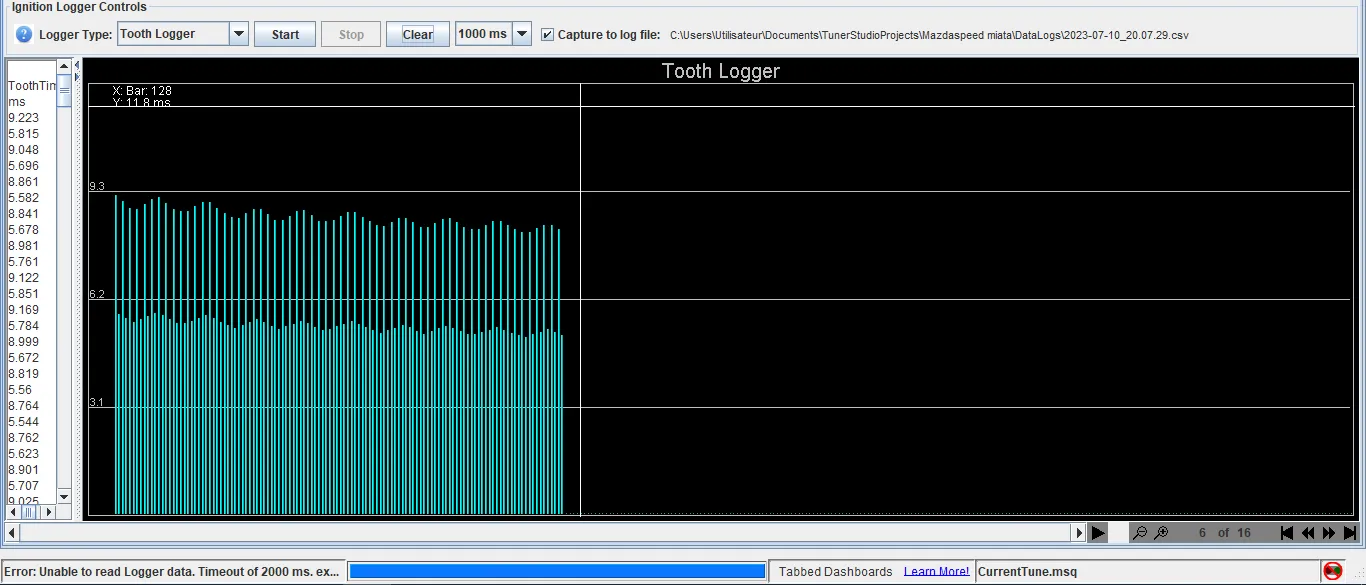Click the blue help question mark icon

point(24,35)
